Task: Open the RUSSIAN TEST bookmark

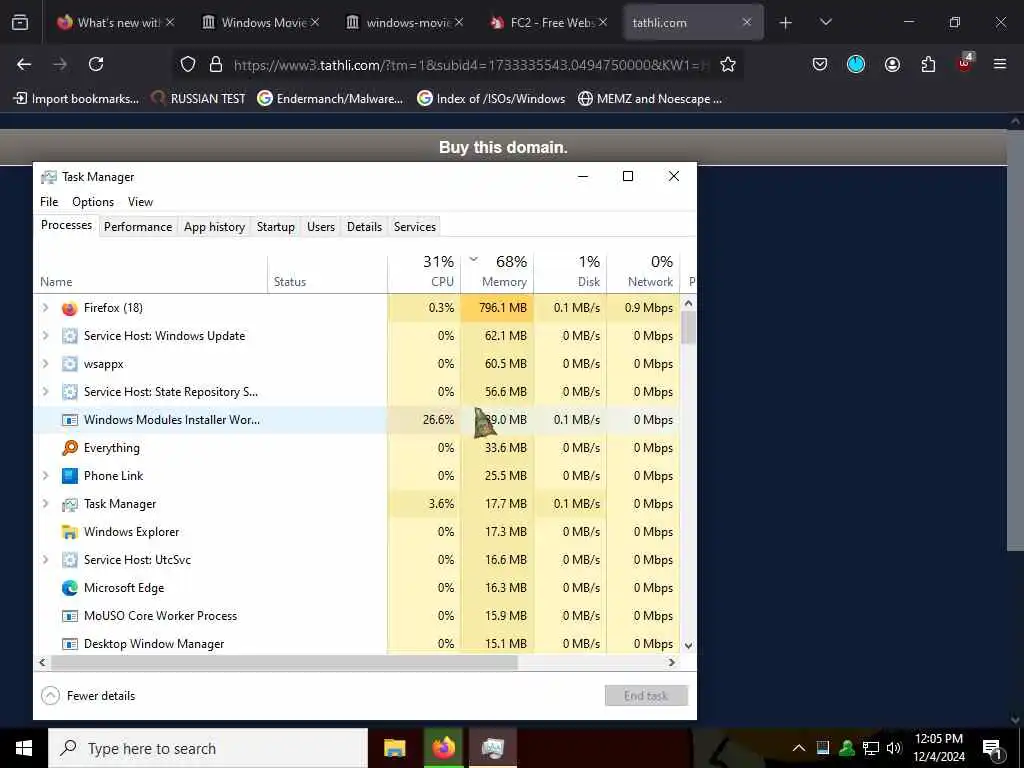Action: pos(199,99)
